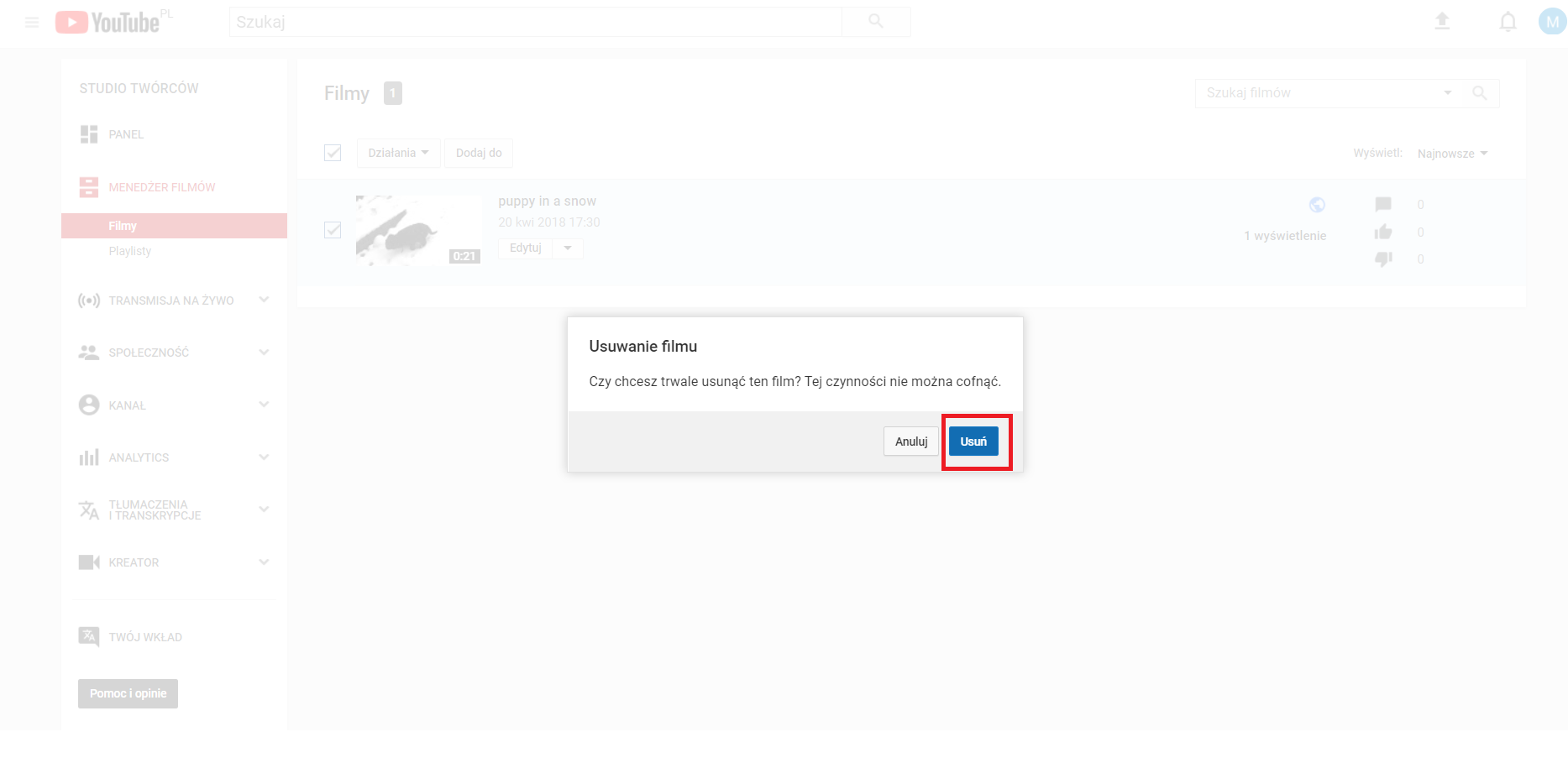Open the video search options arrow
This screenshot has width=1568, height=763.
coord(1448,93)
